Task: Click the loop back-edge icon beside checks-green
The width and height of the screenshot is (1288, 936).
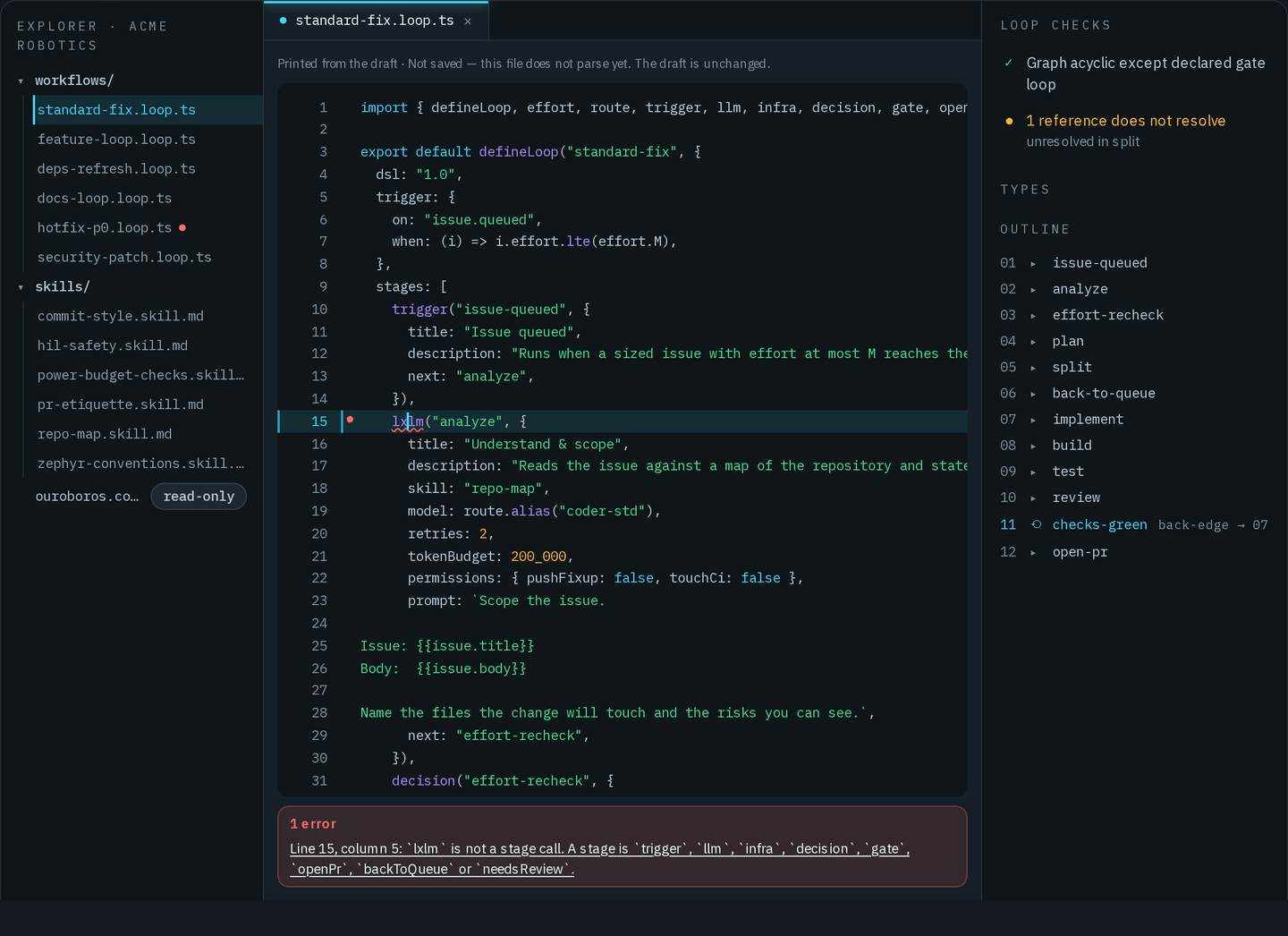Action: click(x=1036, y=525)
